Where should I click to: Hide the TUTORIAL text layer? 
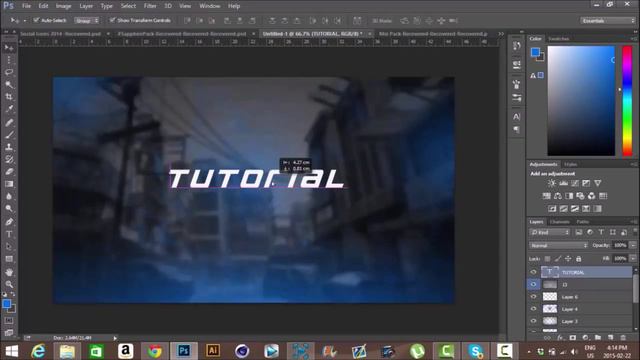click(533, 272)
